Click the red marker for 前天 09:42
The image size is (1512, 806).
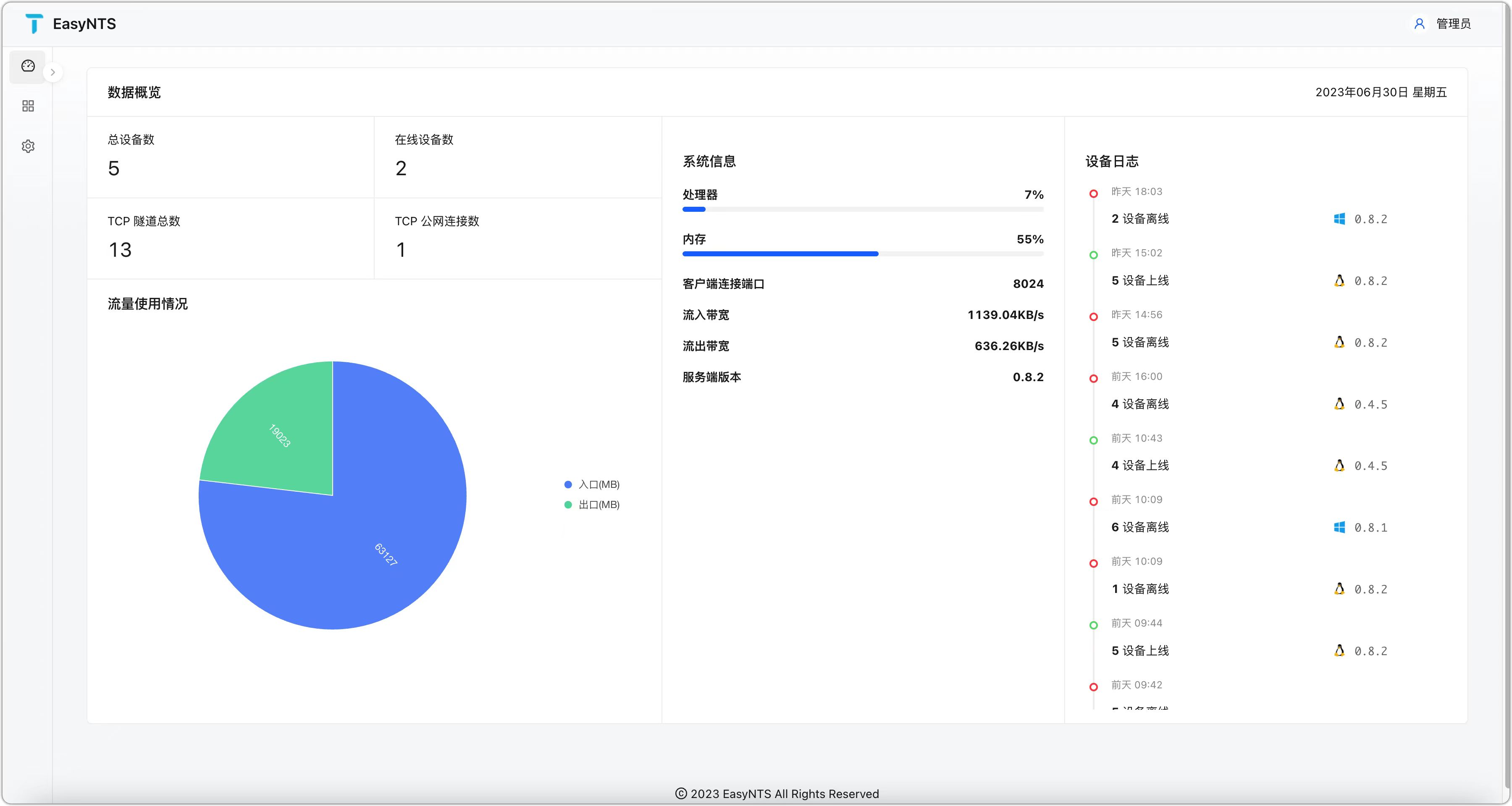(x=1094, y=687)
